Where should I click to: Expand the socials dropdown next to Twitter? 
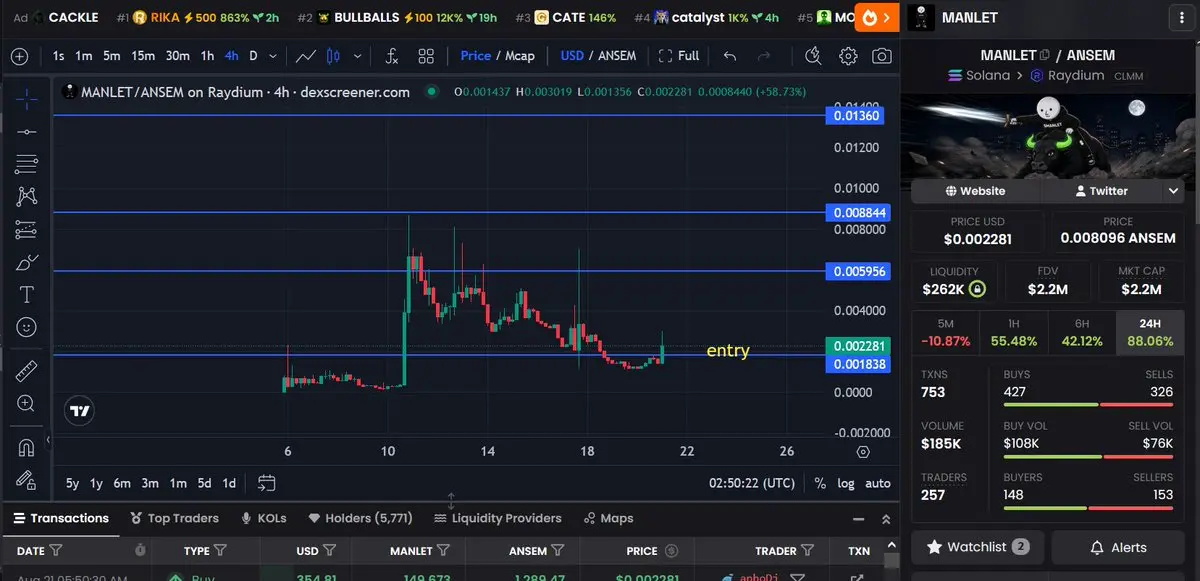tap(1173, 190)
